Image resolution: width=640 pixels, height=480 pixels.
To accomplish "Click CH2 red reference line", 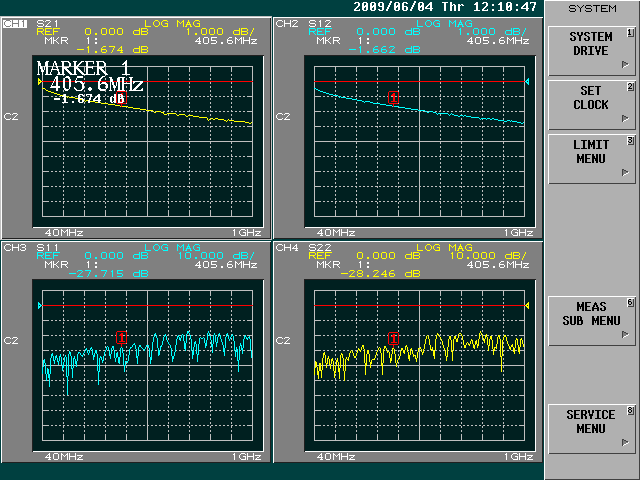I will pyautogui.click(x=420, y=82).
